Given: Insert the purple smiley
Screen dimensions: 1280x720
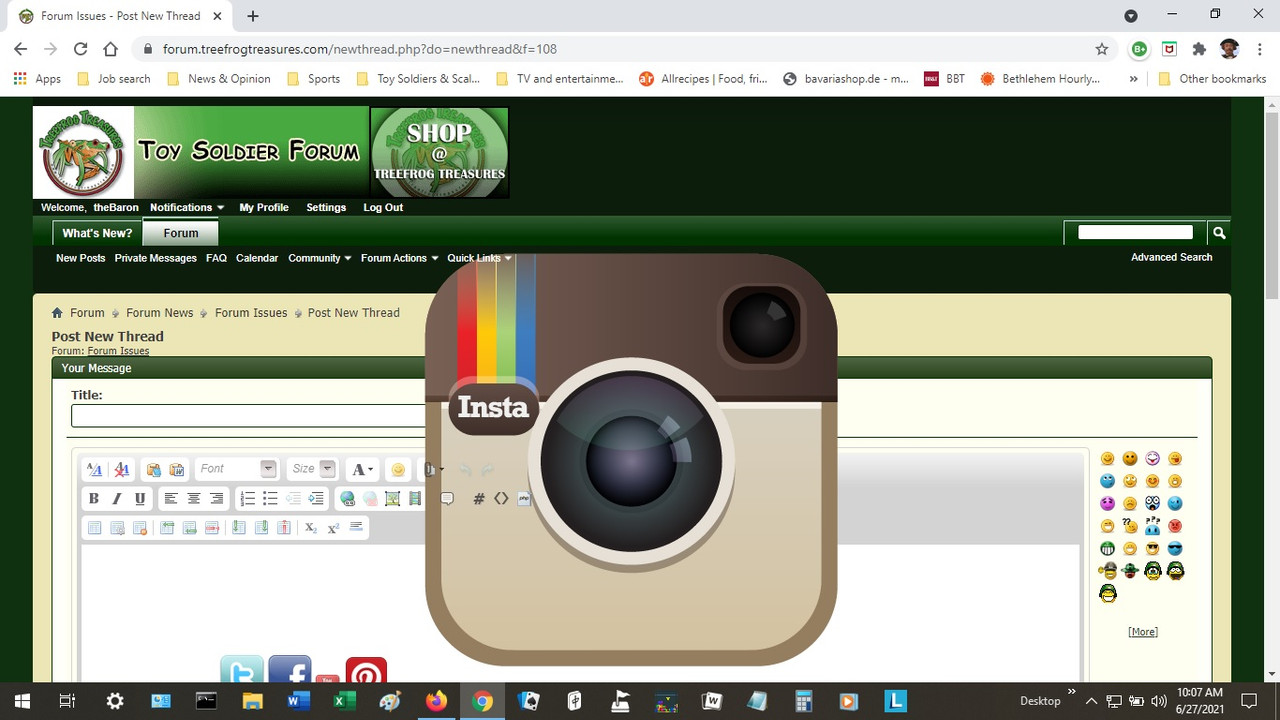Looking at the screenshot, I should pos(1108,503).
